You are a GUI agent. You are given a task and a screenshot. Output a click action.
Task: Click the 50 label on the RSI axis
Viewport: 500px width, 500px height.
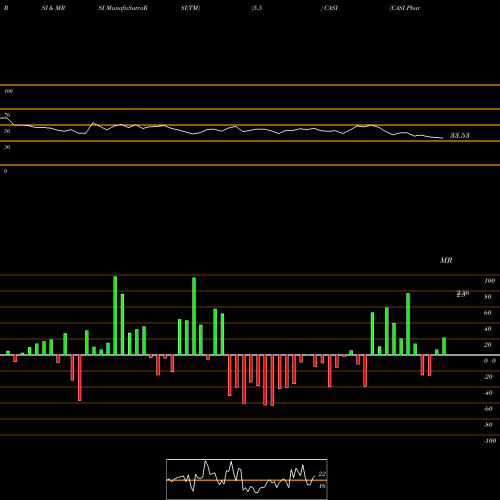[x=7, y=131]
